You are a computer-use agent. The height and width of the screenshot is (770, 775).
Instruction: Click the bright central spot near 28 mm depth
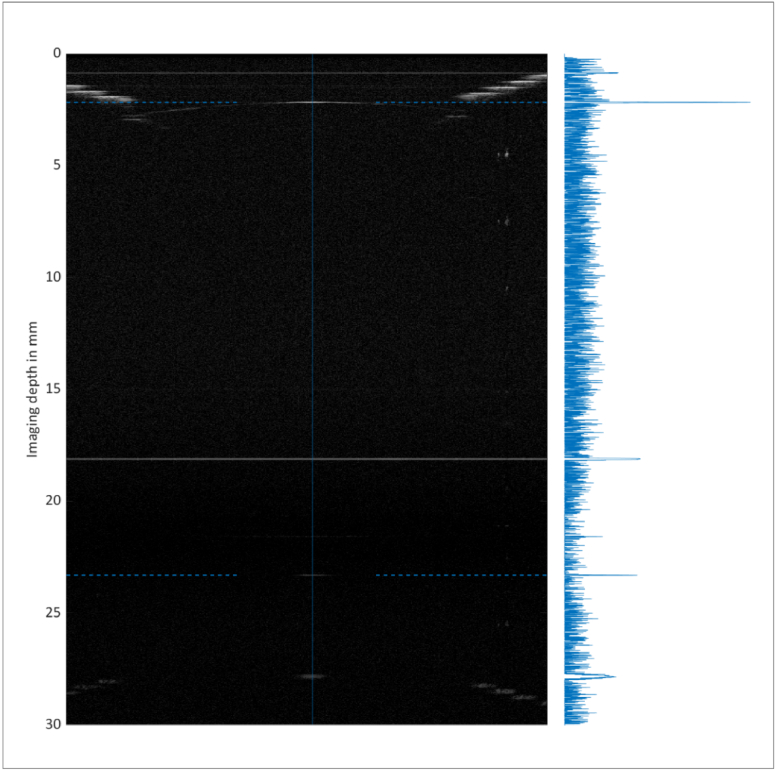[313, 677]
